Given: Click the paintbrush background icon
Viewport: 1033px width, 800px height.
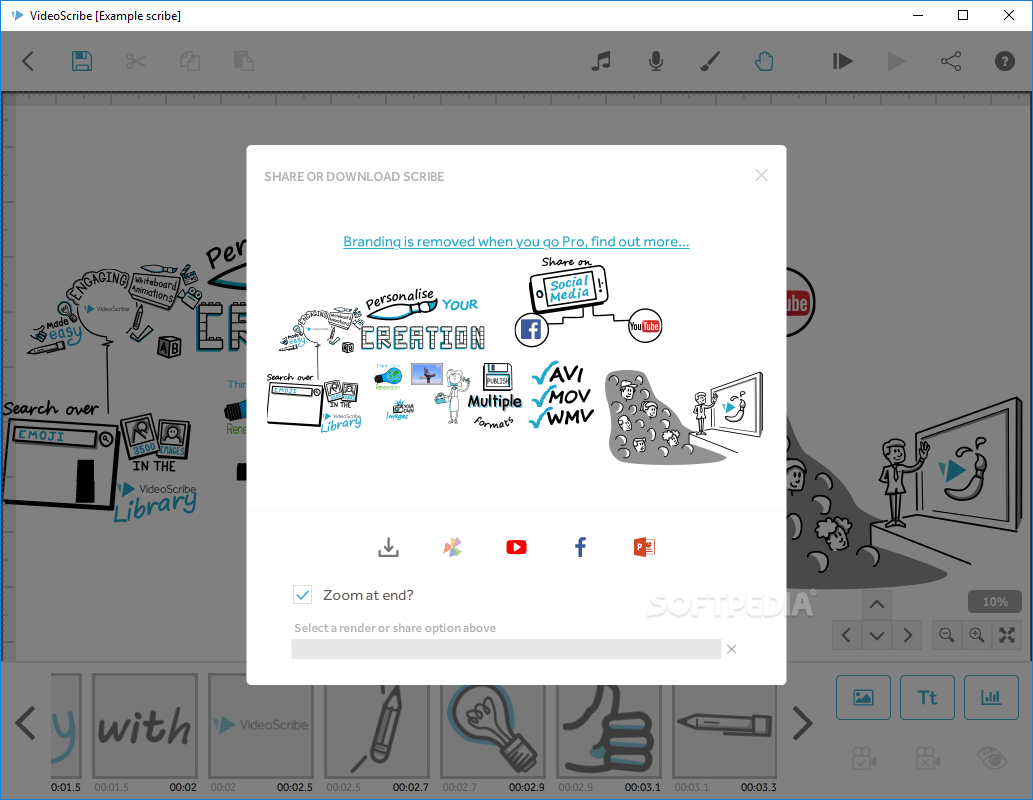Looking at the screenshot, I should point(710,62).
